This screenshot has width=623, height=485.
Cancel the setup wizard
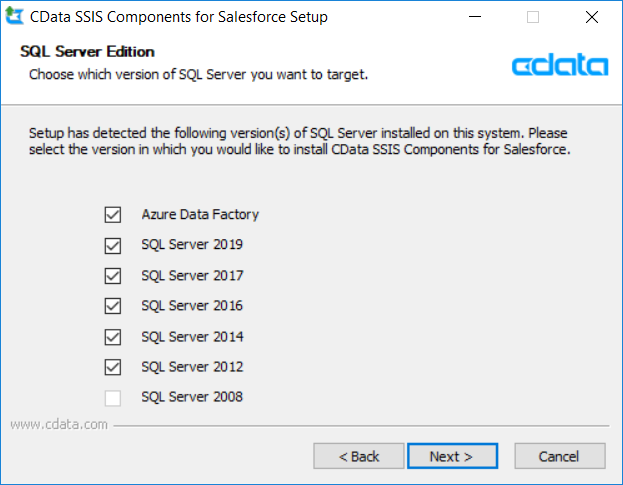(x=559, y=456)
